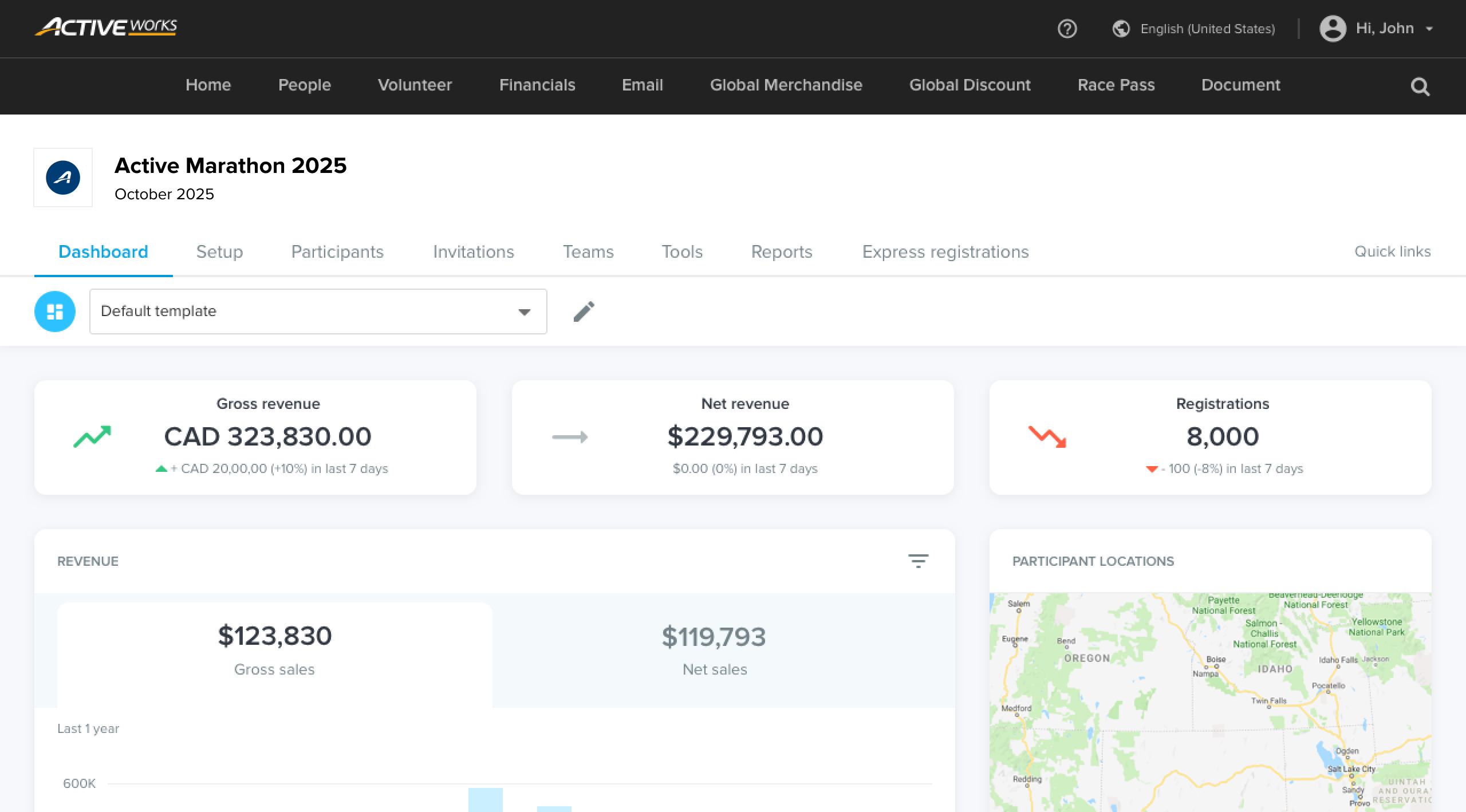
Task: Click the language globe icon
Action: pyautogui.click(x=1121, y=27)
